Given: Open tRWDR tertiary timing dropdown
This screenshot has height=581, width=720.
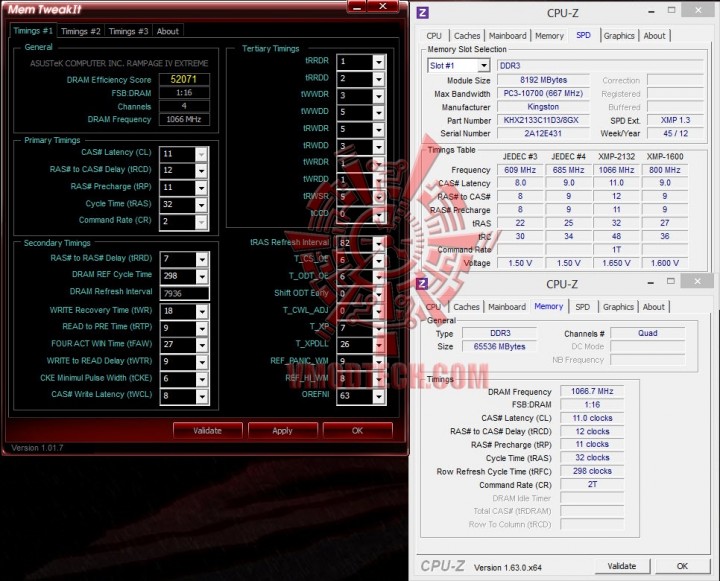Looking at the screenshot, I should 379,130.
